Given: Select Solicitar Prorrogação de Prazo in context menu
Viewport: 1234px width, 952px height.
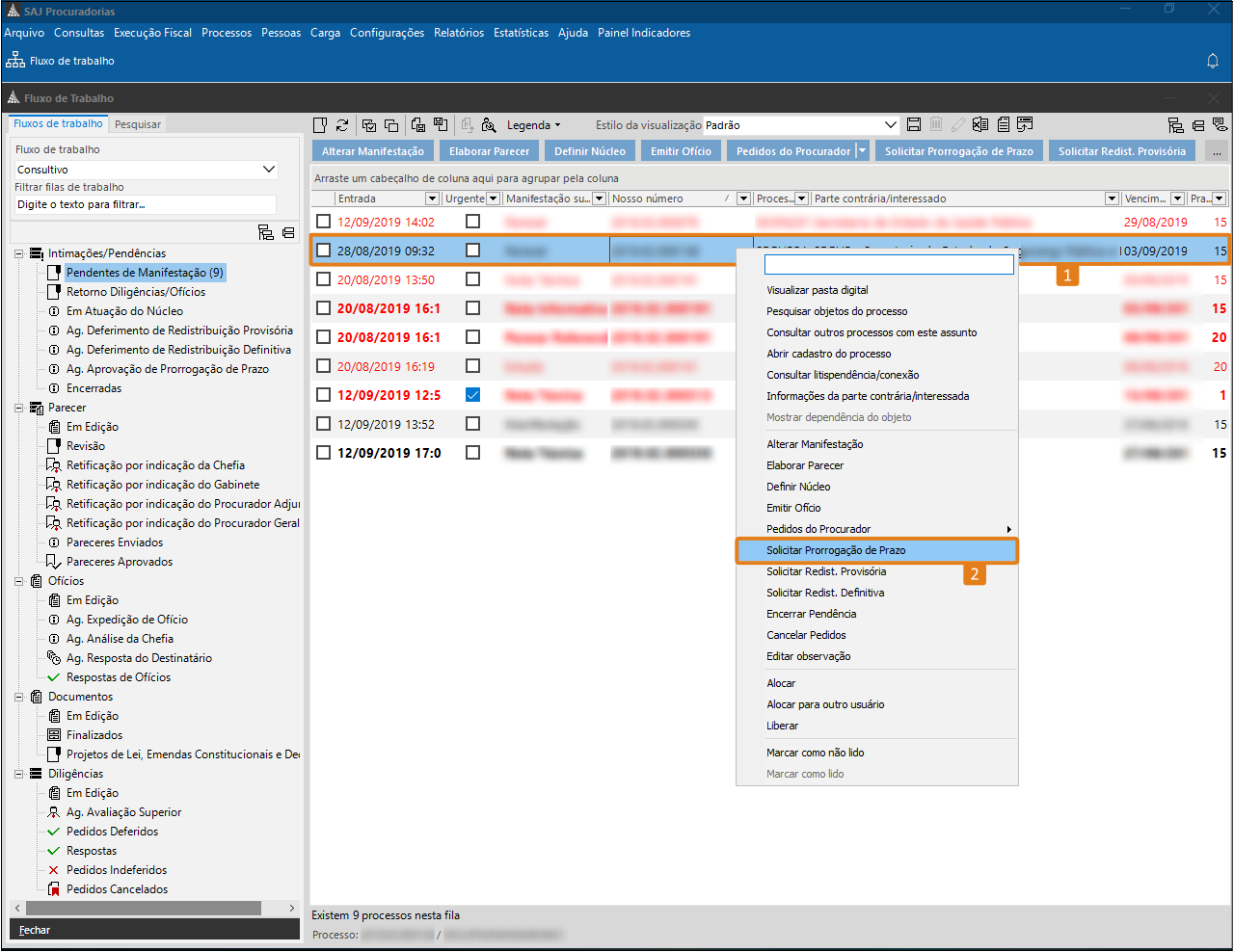Looking at the screenshot, I should click(x=836, y=550).
